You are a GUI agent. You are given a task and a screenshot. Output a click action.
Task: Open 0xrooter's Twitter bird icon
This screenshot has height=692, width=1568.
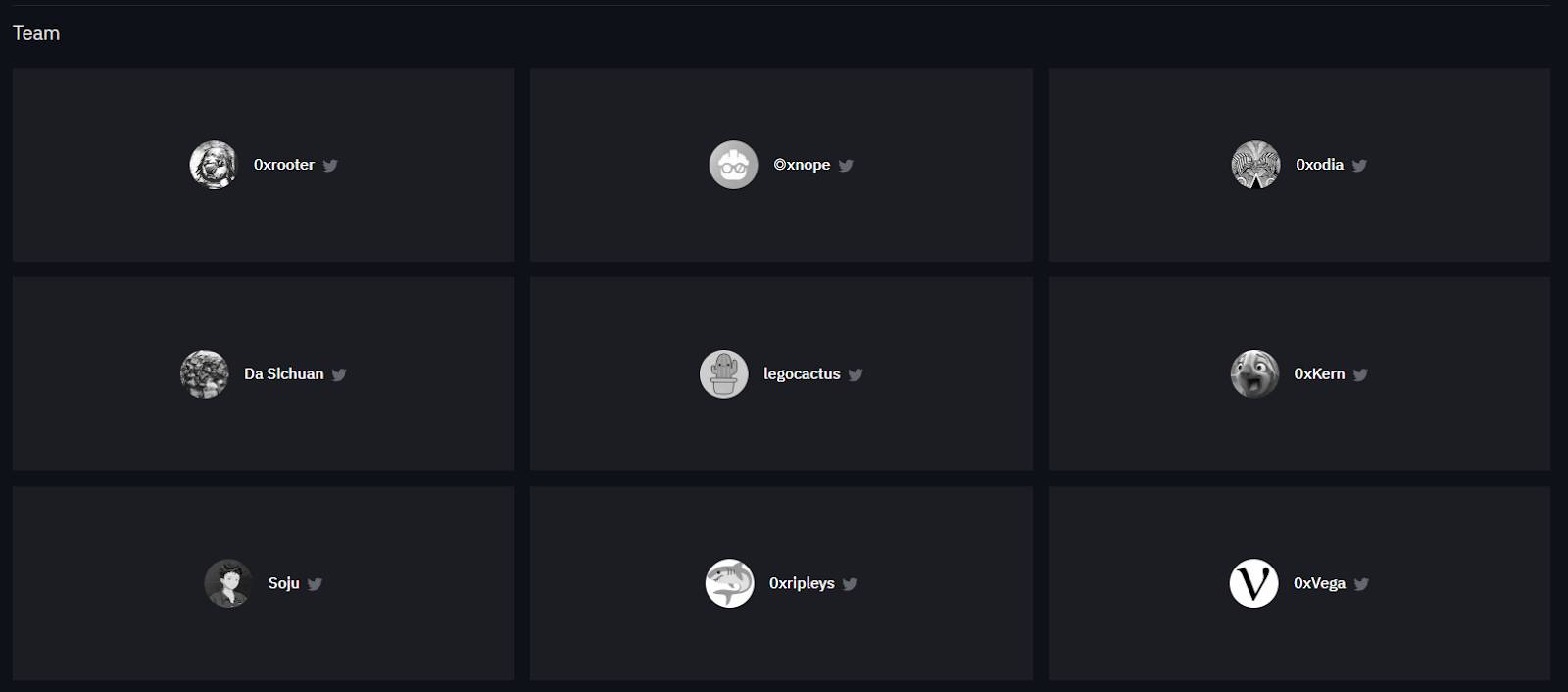pyautogui.click(x=330, y=166)
